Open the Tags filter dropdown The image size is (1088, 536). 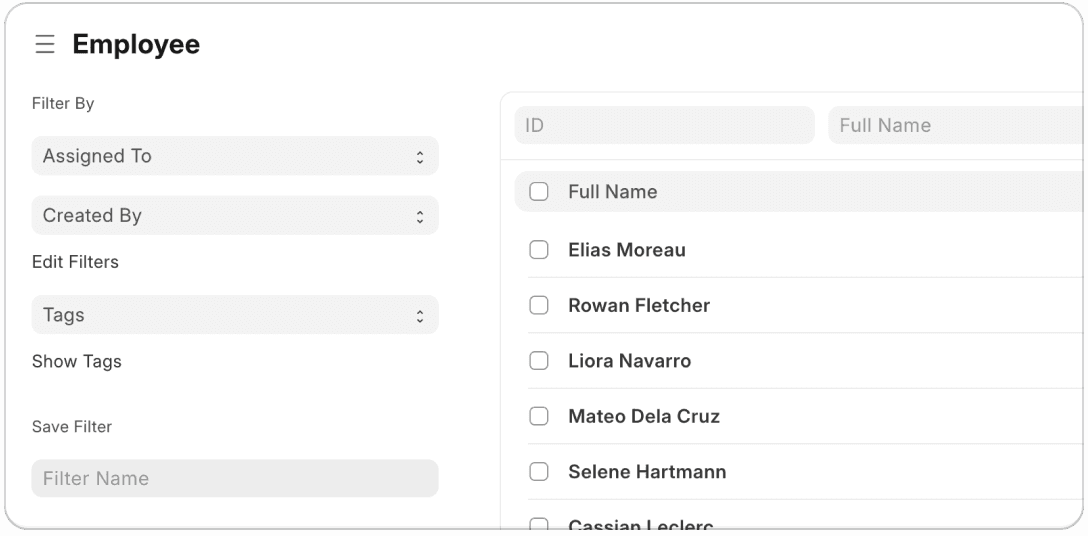(x=235, y=315)
